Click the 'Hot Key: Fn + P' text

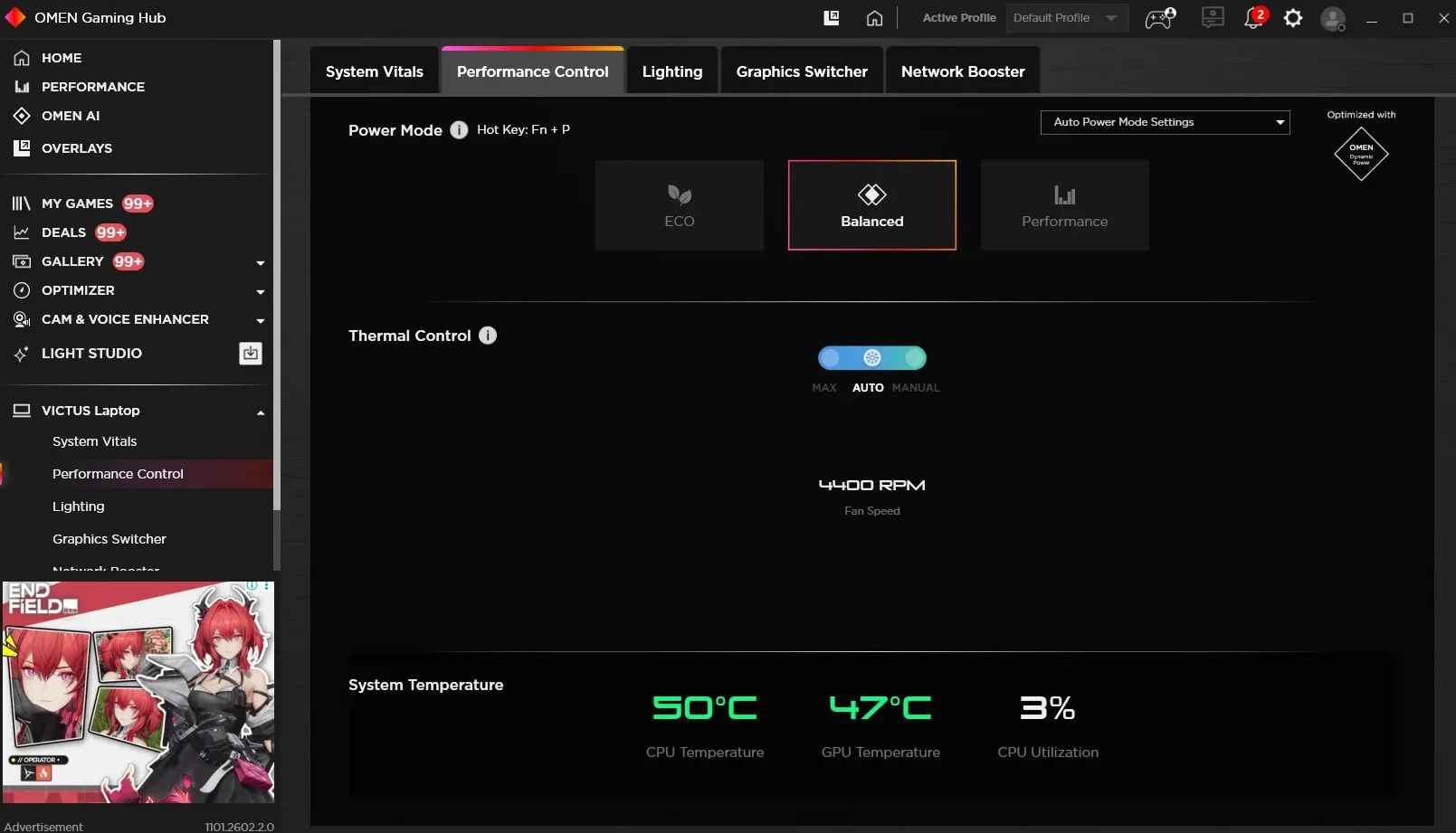click(524, 129)
